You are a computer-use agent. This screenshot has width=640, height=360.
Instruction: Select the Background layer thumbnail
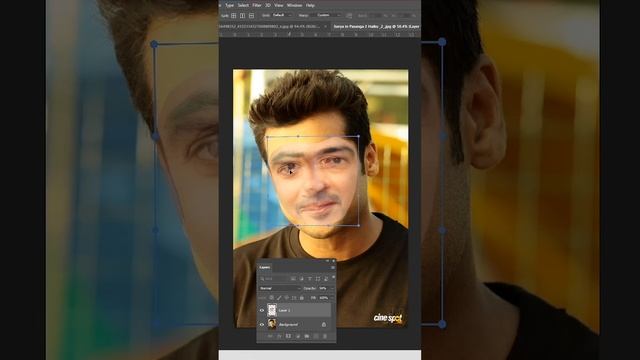[272, 324]
